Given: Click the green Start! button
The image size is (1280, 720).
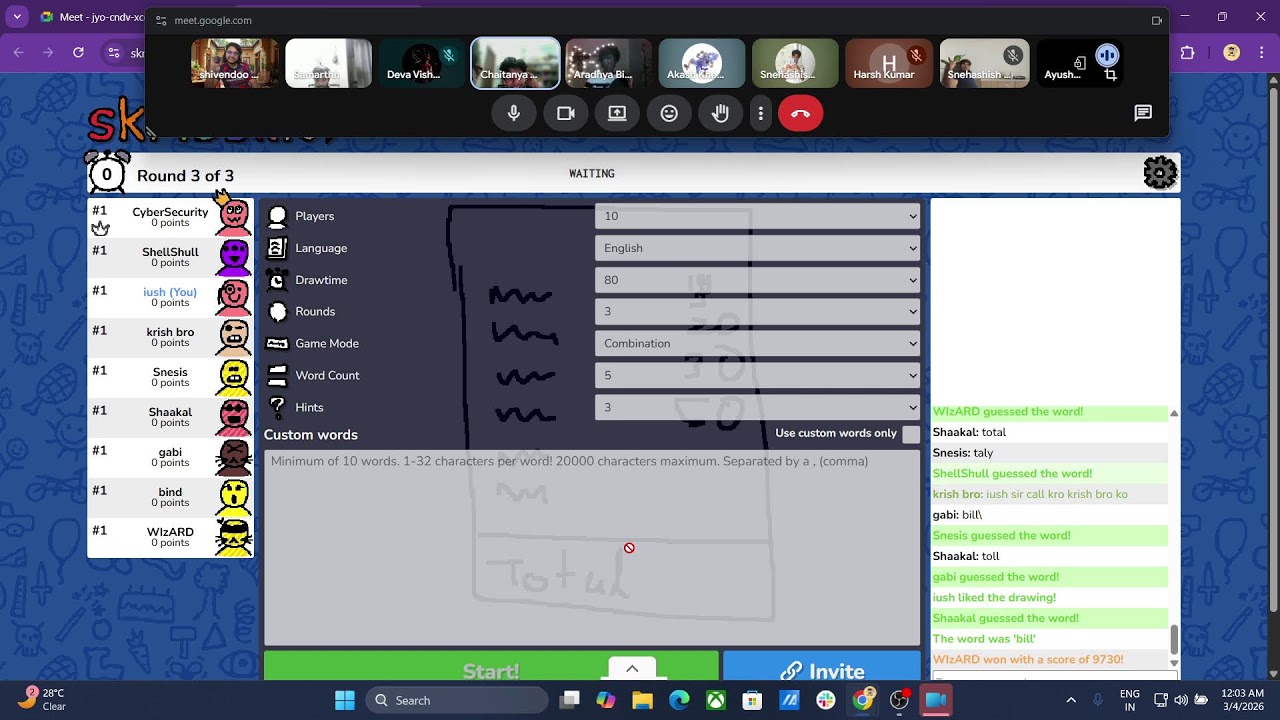Looking at the screenshot, I should tap(491, 667).
